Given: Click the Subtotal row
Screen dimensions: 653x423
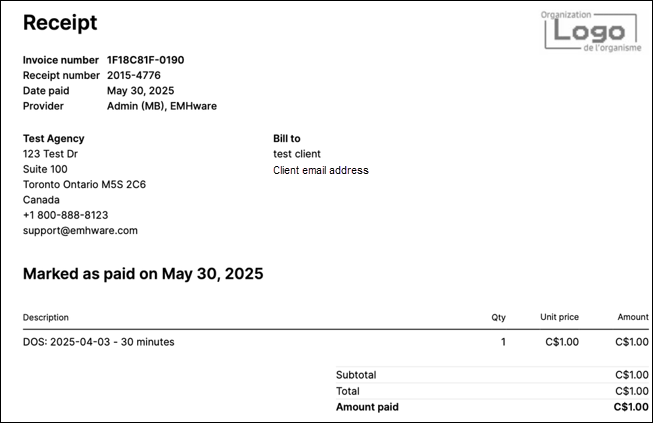Looking at the screenshot, I should [492, 375].
